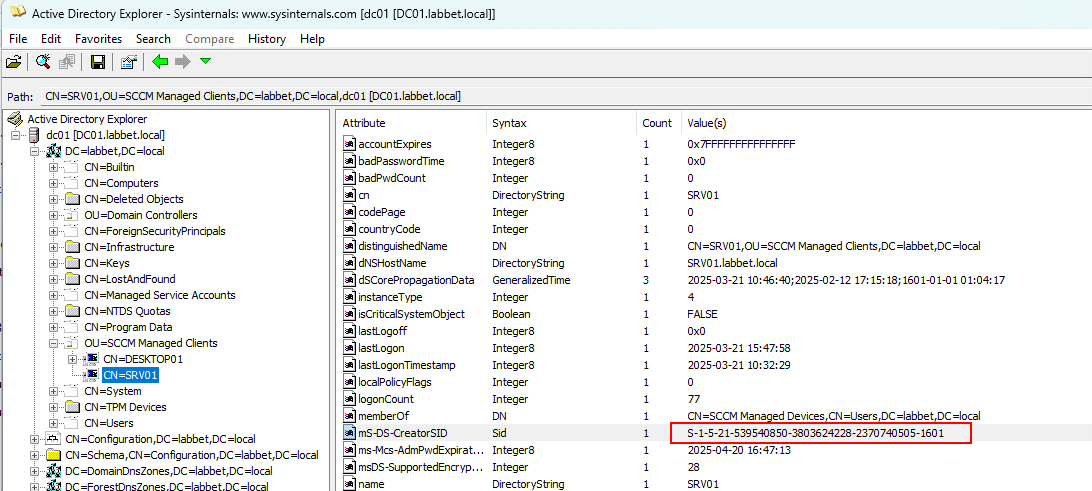The width and height of the screenshot is (1092, 491).
Task: Open the History menu
Action: (267, 39)
